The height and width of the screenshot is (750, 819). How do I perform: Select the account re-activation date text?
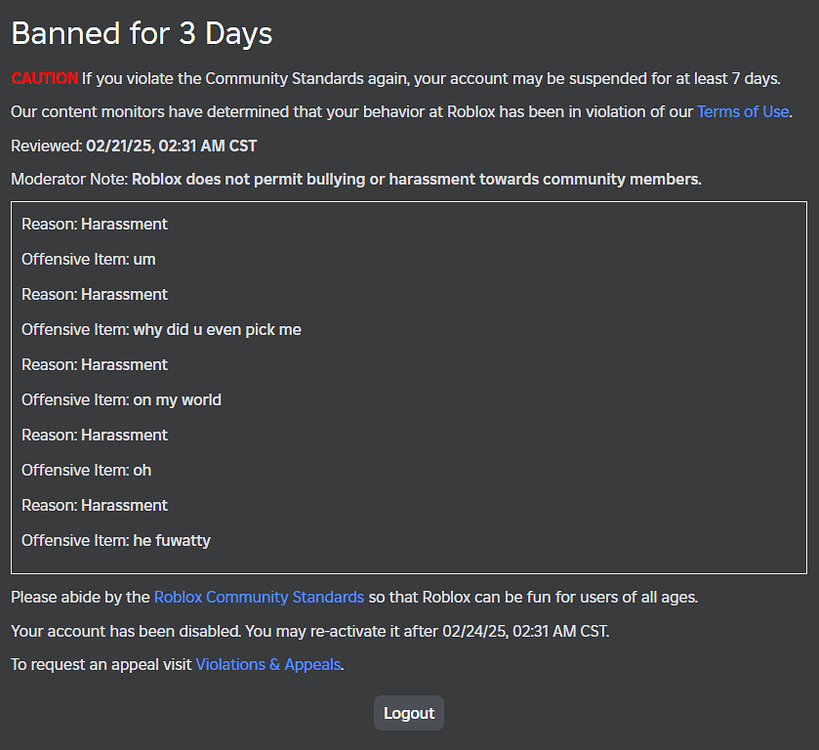pyautogui.click(x=308, y=630)
